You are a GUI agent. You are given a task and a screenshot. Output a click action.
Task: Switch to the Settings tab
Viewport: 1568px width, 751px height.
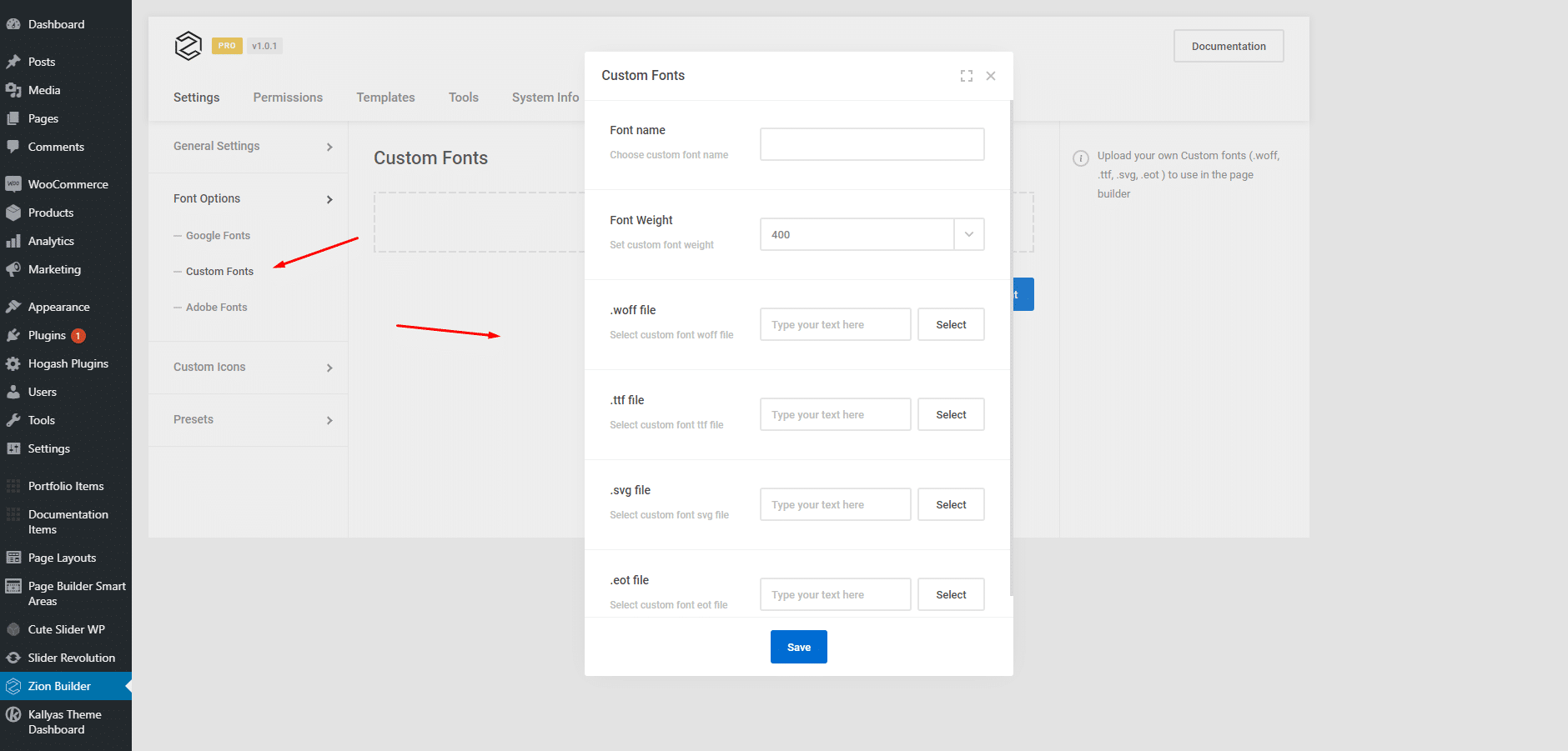[197, 98]
